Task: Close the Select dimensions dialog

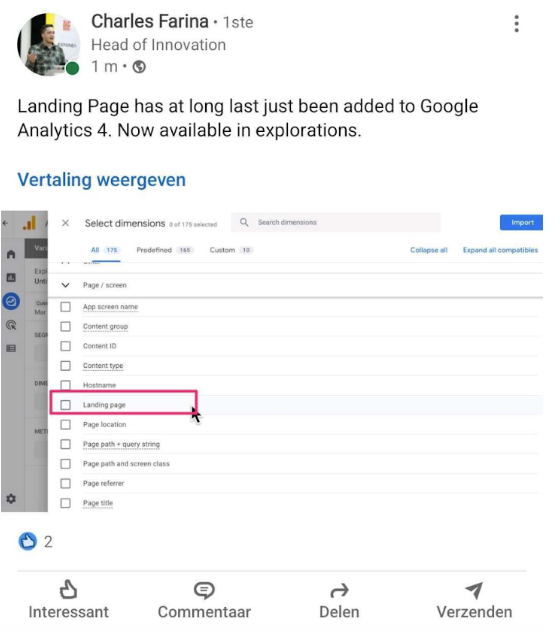Action: (65, 223)
